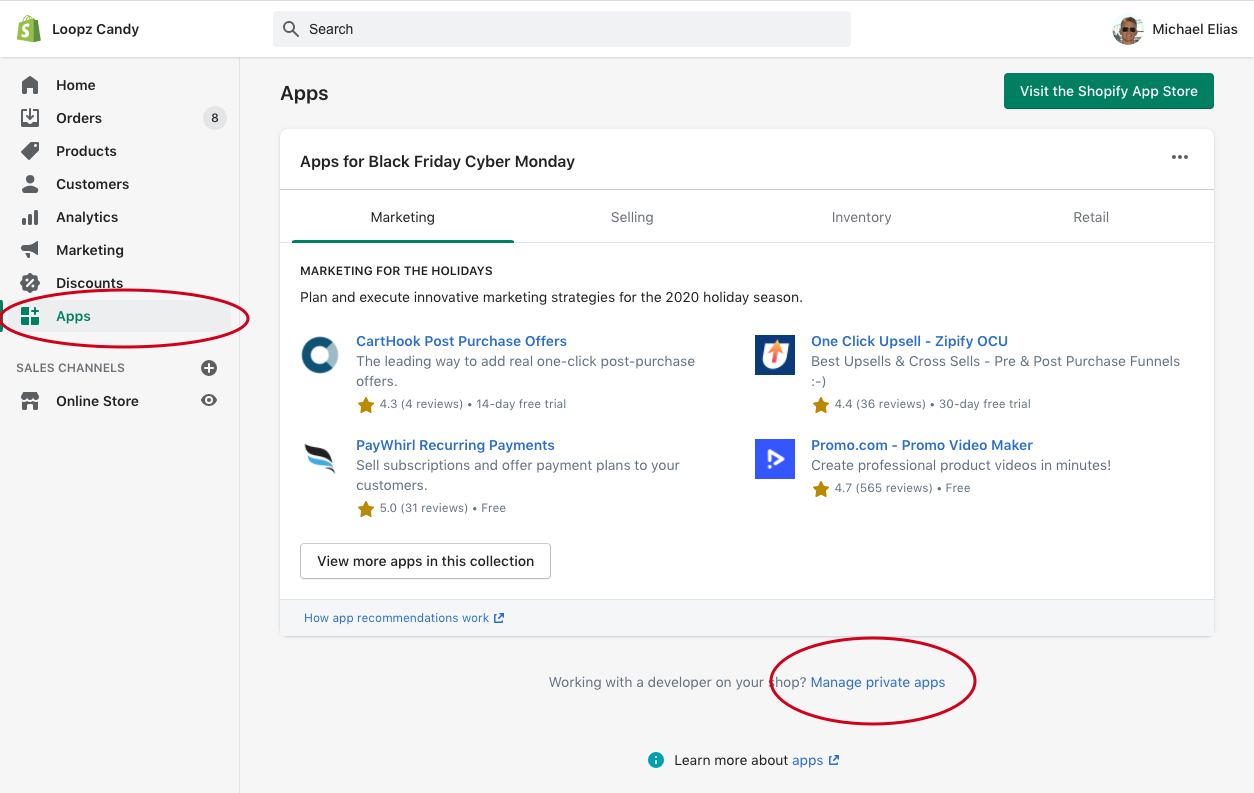Screen dimensions: 1254x793
Task: View online store via eye icon
Action: tap(209, 401)
